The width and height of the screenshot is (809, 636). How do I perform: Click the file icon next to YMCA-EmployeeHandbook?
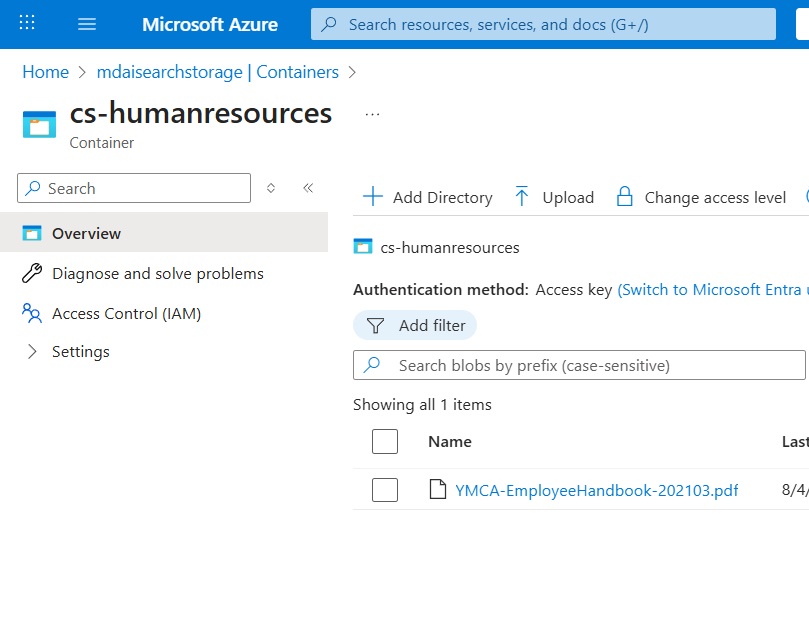pos(438,490)
